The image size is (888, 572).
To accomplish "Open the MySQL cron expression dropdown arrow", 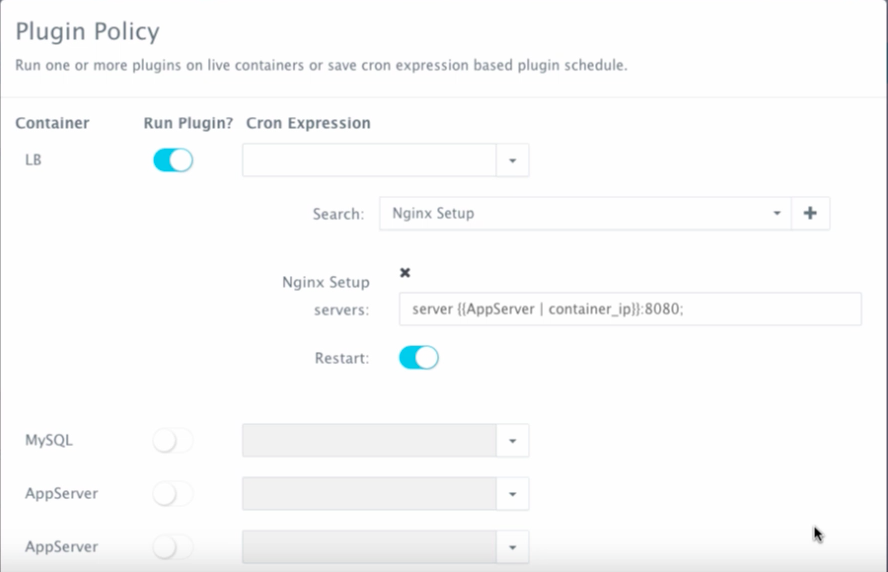I will [512, 440].
